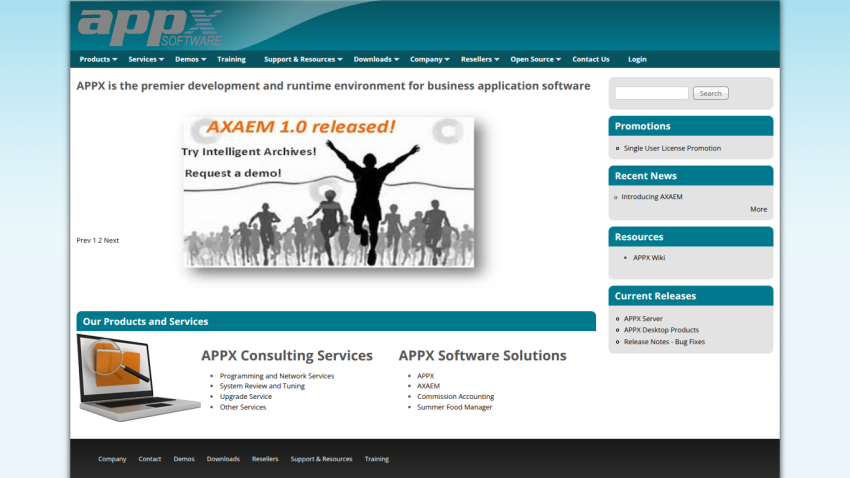Open Demos in the footer
The width and height of the screenshot is (850, 478).
click(x=184, y=458)
